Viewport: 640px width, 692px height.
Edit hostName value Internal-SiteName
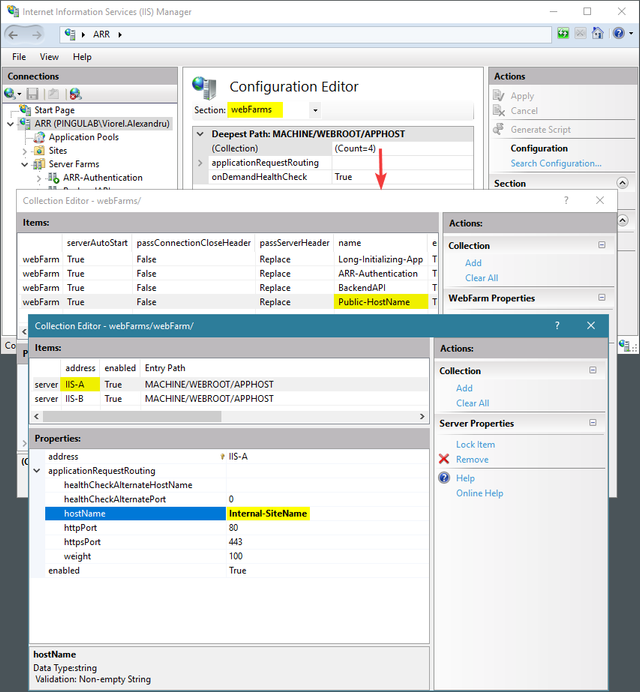[327, 513]
